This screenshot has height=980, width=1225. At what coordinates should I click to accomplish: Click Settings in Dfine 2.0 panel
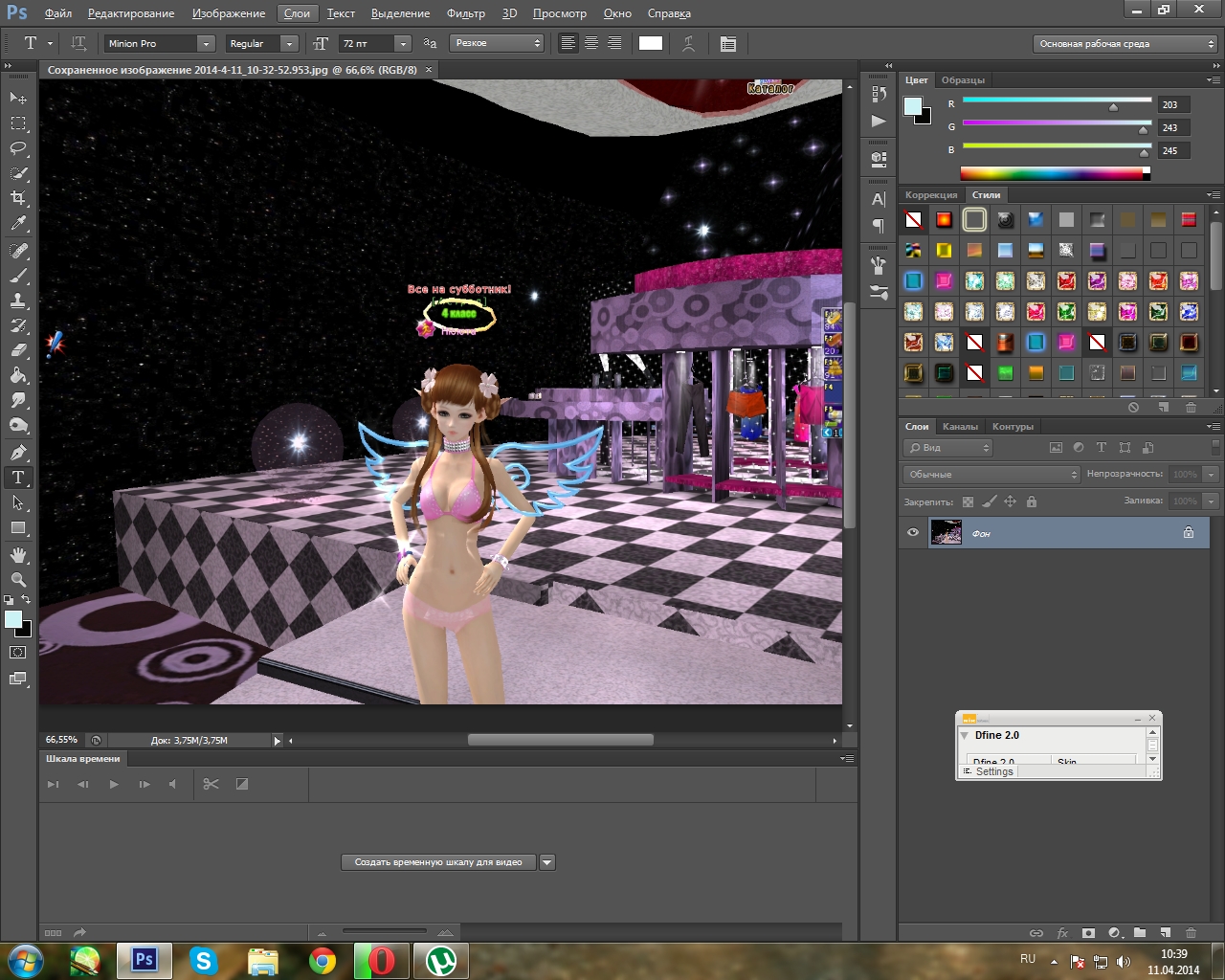point(994,771)
